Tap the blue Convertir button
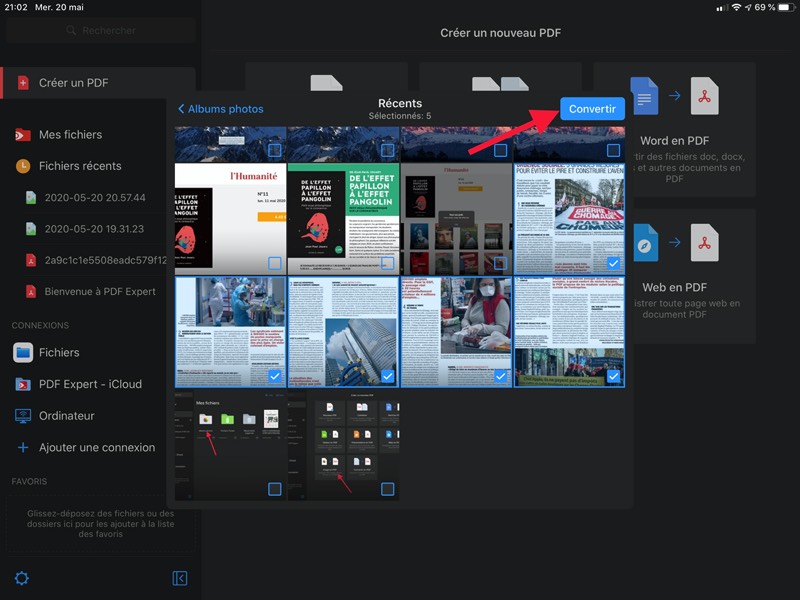800x600 pixels. point(592,108)
